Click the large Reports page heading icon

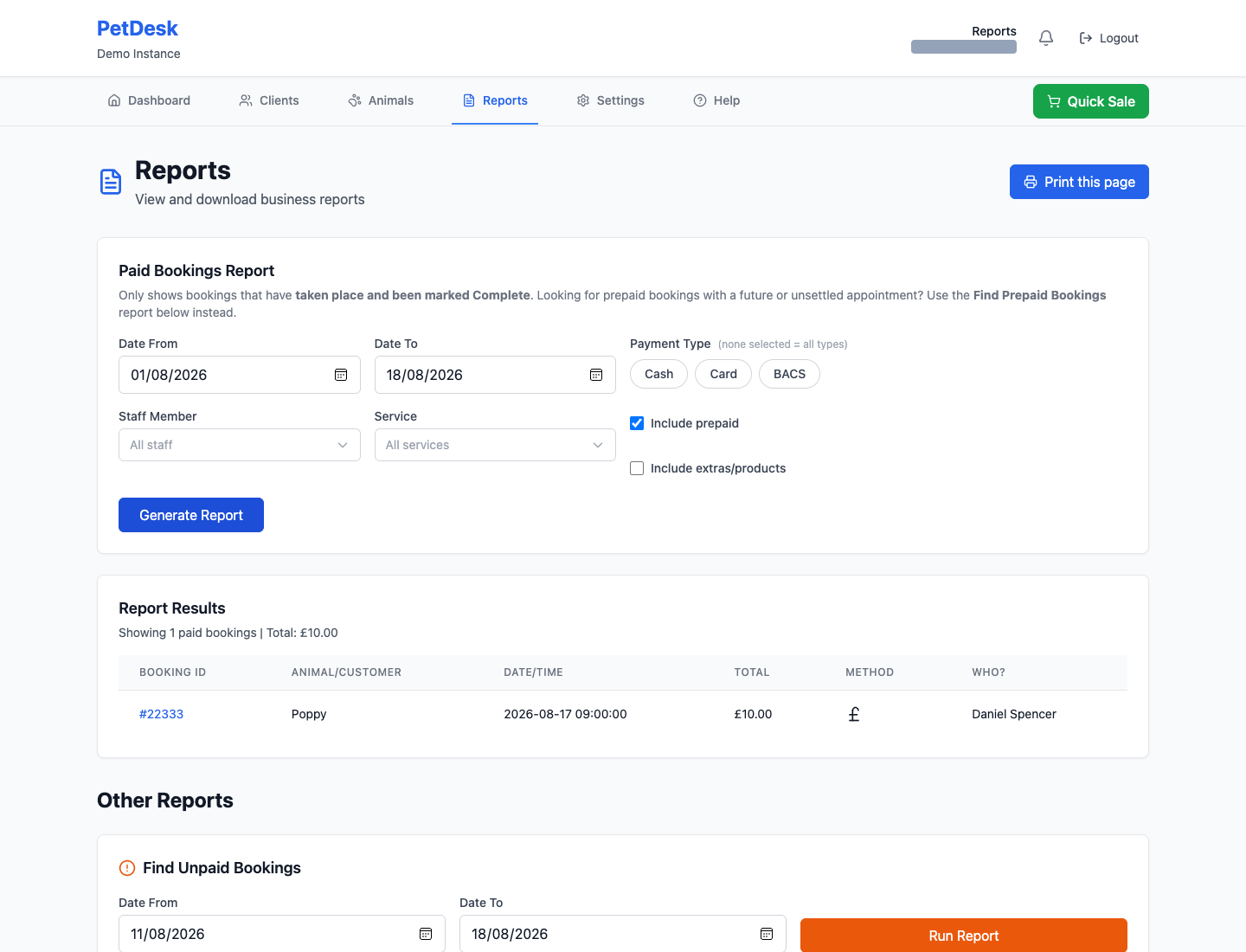[x=111, y=182]
